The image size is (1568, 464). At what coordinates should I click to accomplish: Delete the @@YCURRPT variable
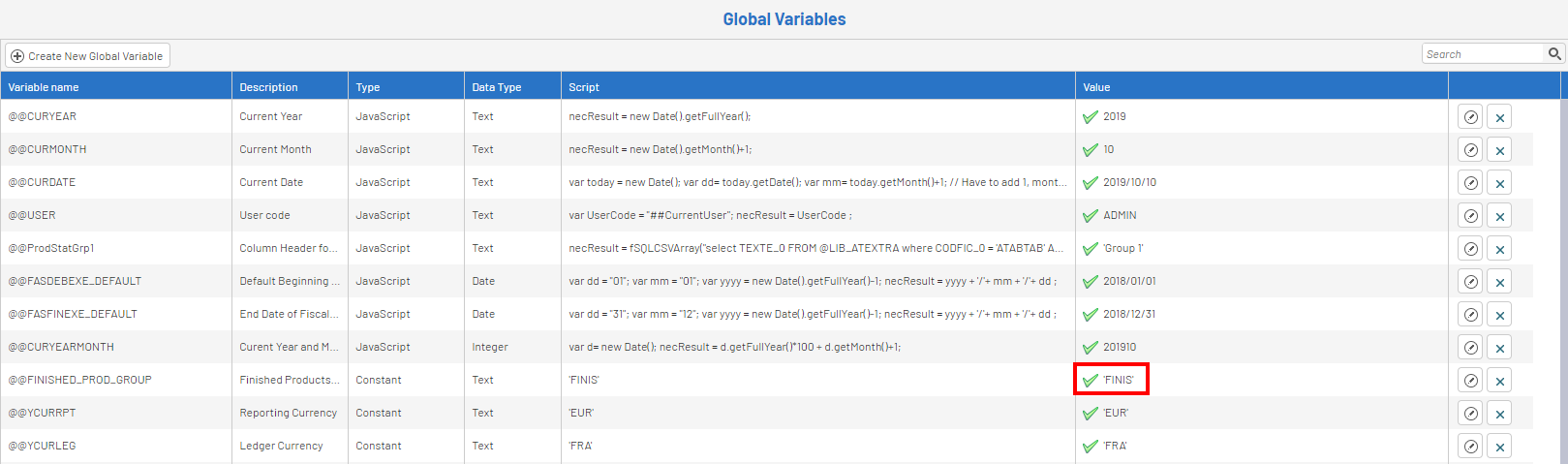1499,414
